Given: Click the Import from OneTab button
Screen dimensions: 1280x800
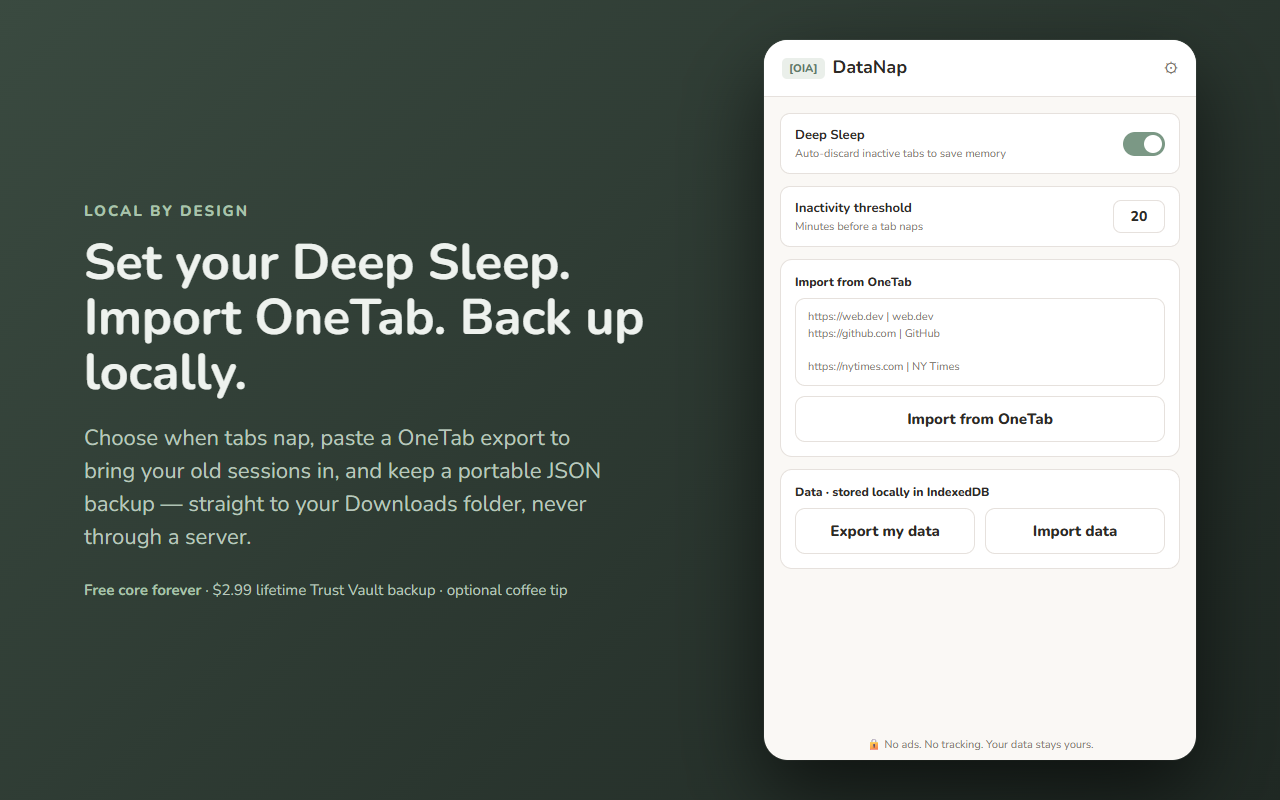Looking at the screenshot, I should (980, 419).
